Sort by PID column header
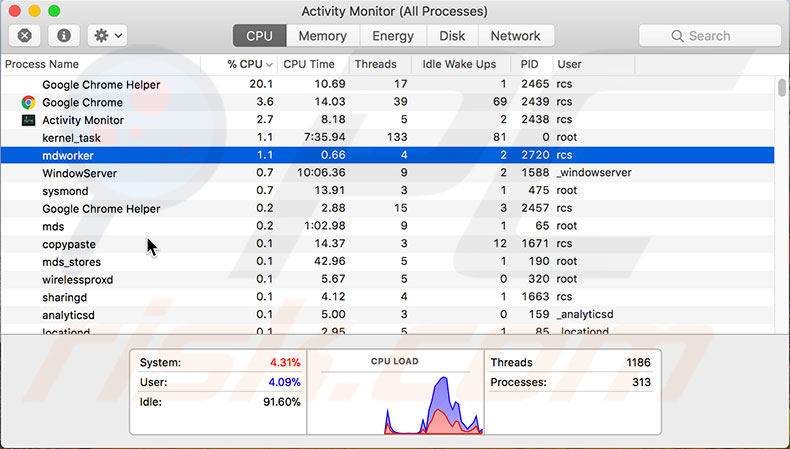The height and width of the screenshot is (449, 790). [x=532, y=64]
